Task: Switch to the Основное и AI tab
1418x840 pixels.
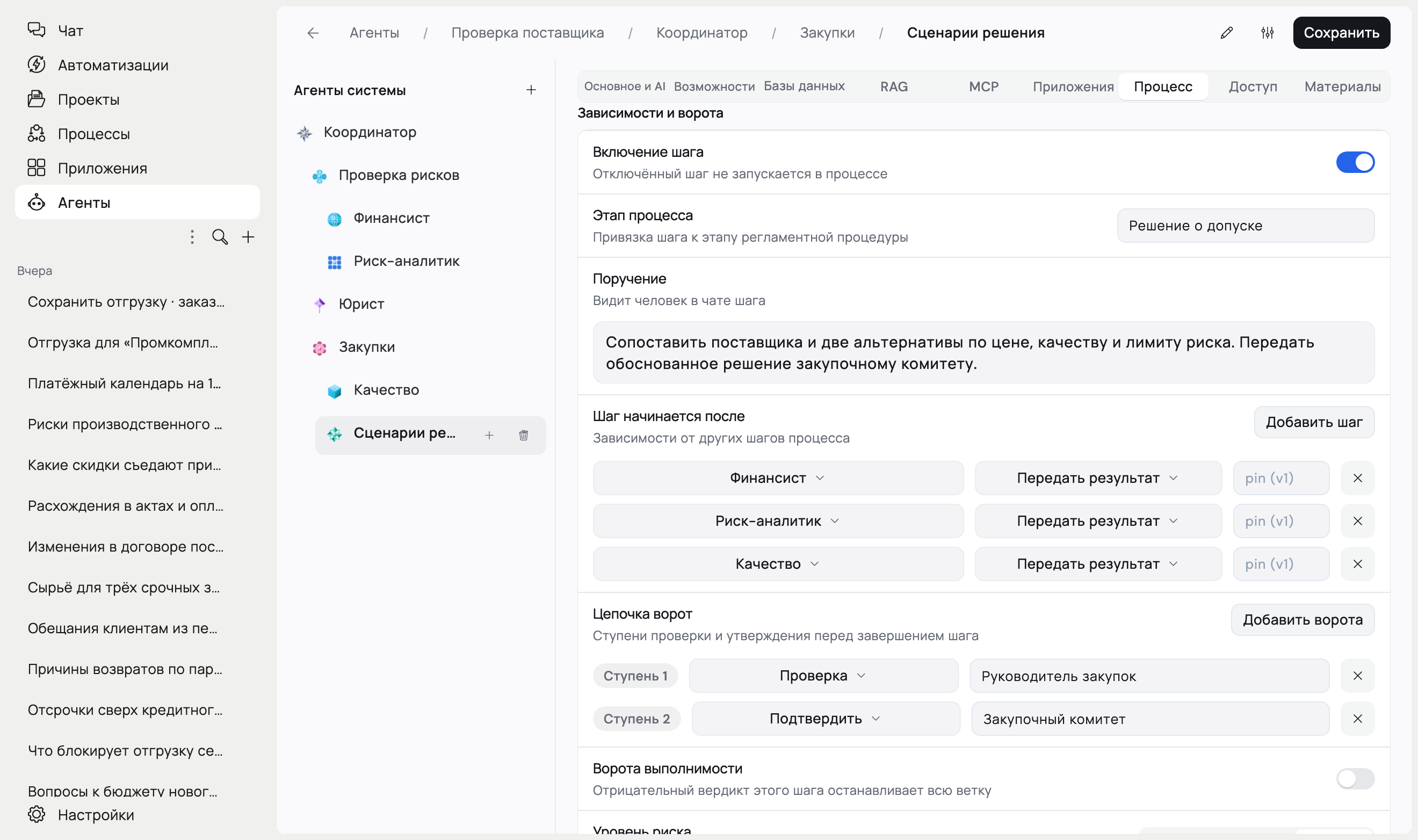Action: 624,86
